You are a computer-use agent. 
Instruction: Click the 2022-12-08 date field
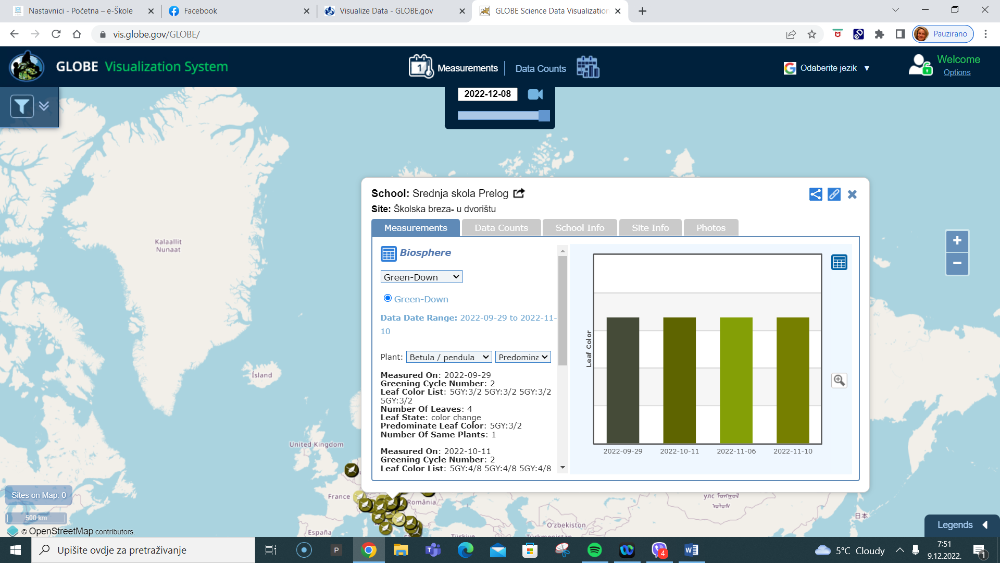488,94
